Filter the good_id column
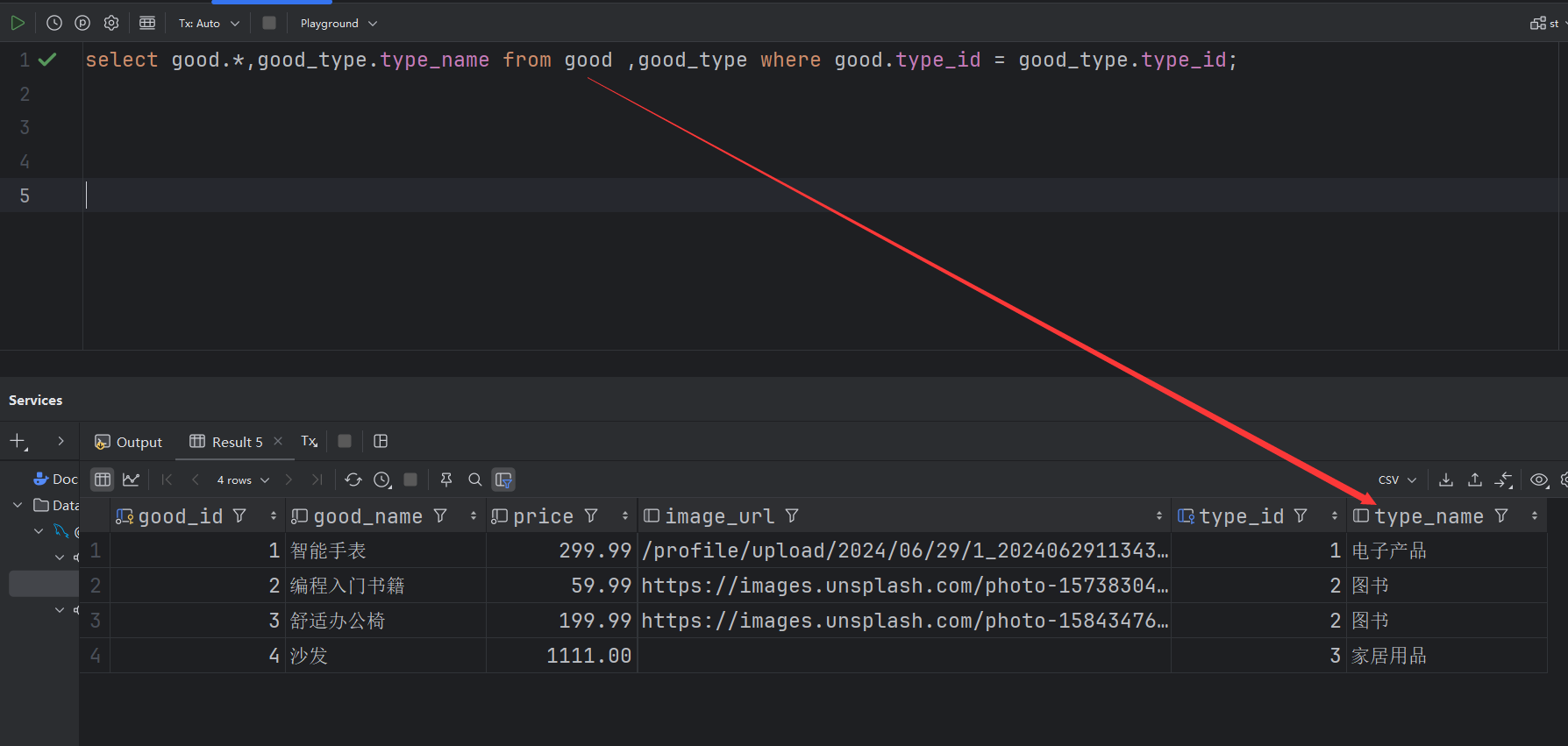Screen dimensions: 1568x746 tap(239, 516)
